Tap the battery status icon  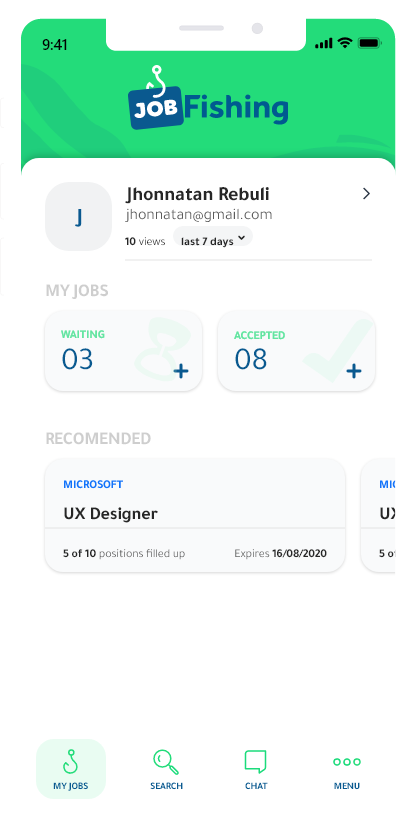click(369, 43)
